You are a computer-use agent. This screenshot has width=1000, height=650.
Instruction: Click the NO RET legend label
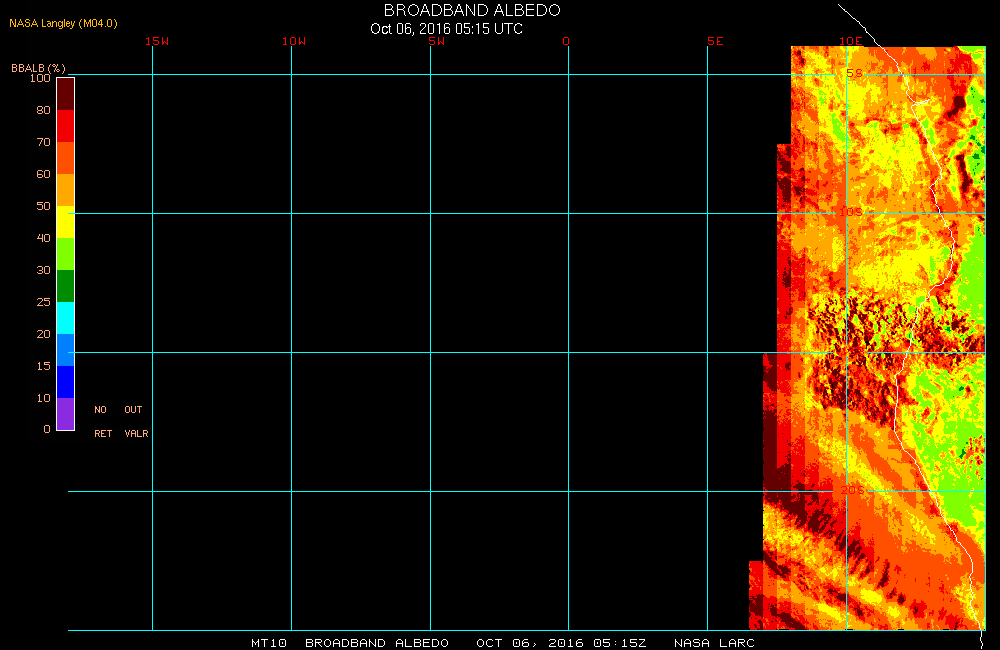click(x=102, y=421)
